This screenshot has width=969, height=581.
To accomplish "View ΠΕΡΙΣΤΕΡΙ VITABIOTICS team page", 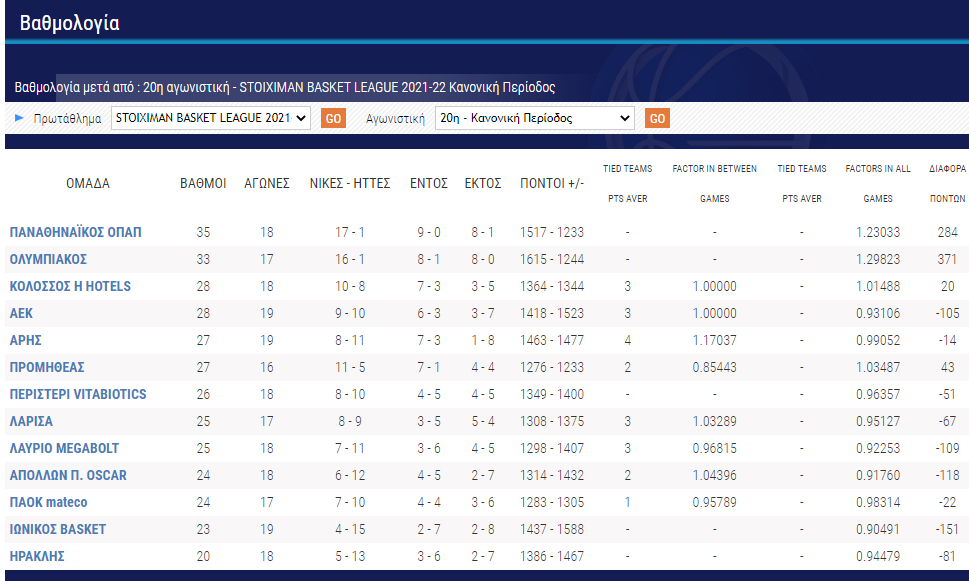I will 78,394.
